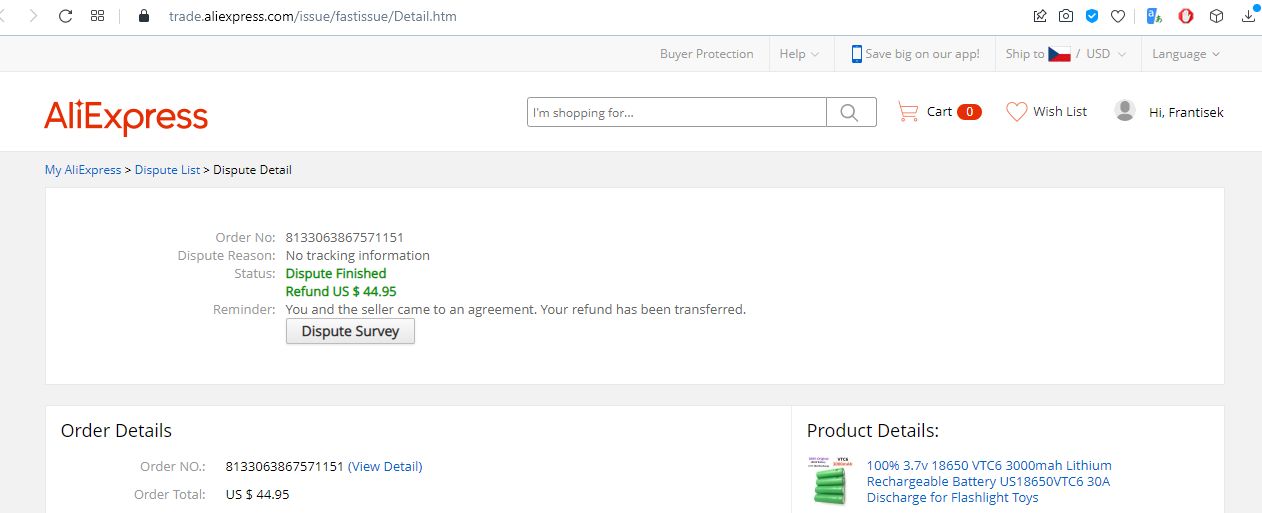The height and width of the screenshot is (513, 1262).
Task: Expand the Ship to / USD currency selector
Action: click(1066, 54)
